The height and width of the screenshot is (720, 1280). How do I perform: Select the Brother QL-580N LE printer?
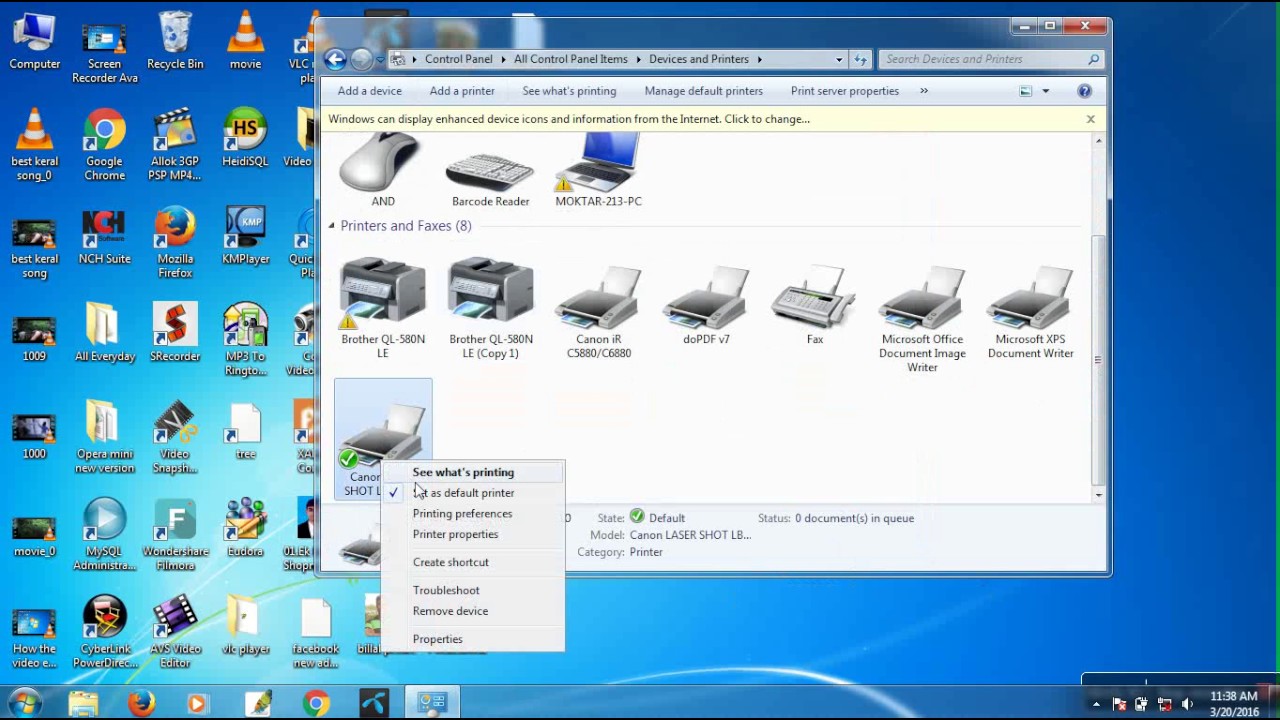(382, 306)
